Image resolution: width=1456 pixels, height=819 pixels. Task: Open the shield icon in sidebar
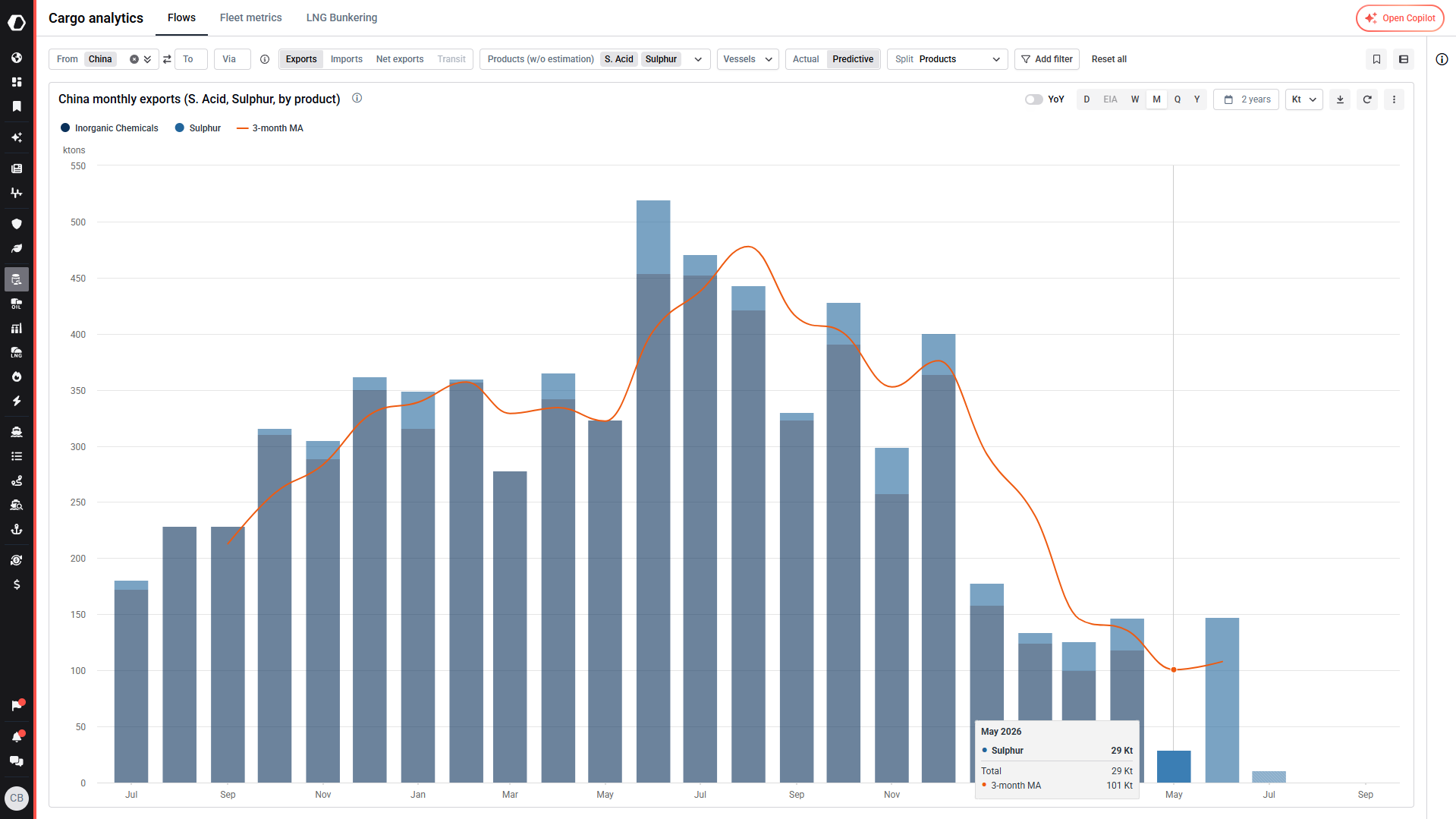17,224
